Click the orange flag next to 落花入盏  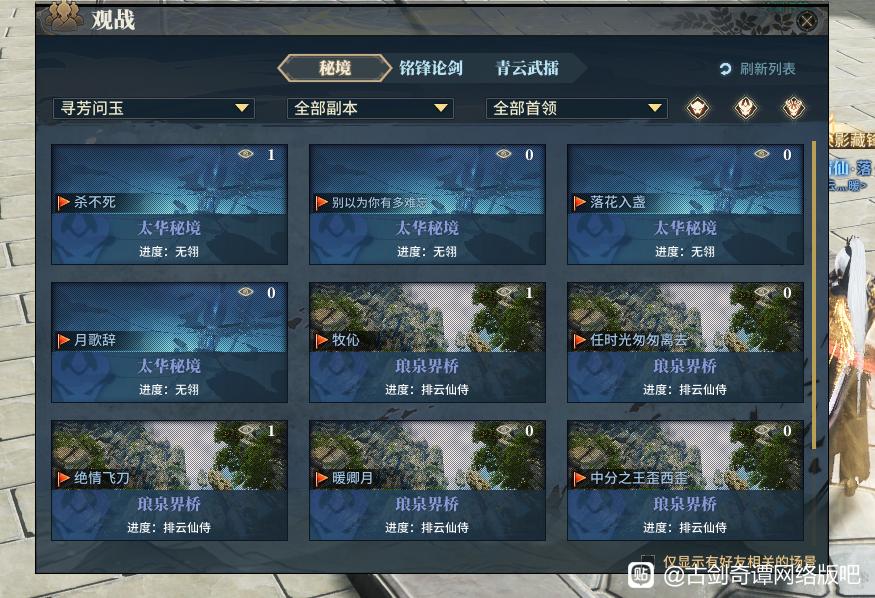point(579,202)
